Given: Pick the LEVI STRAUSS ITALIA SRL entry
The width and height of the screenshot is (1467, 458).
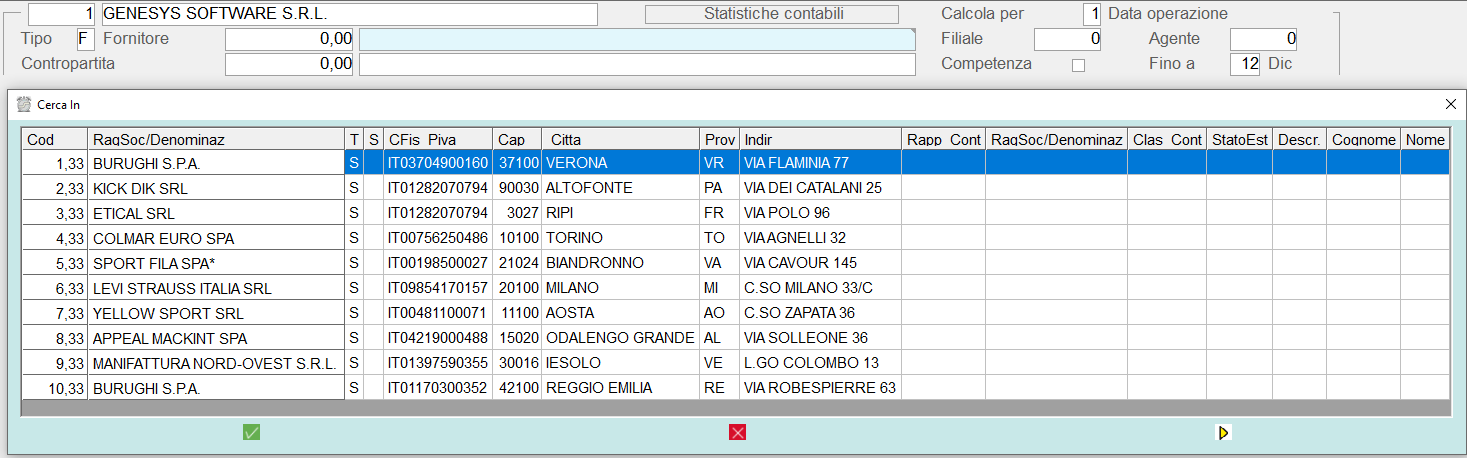Looking at the screenshot, I should tap(215, 288).
